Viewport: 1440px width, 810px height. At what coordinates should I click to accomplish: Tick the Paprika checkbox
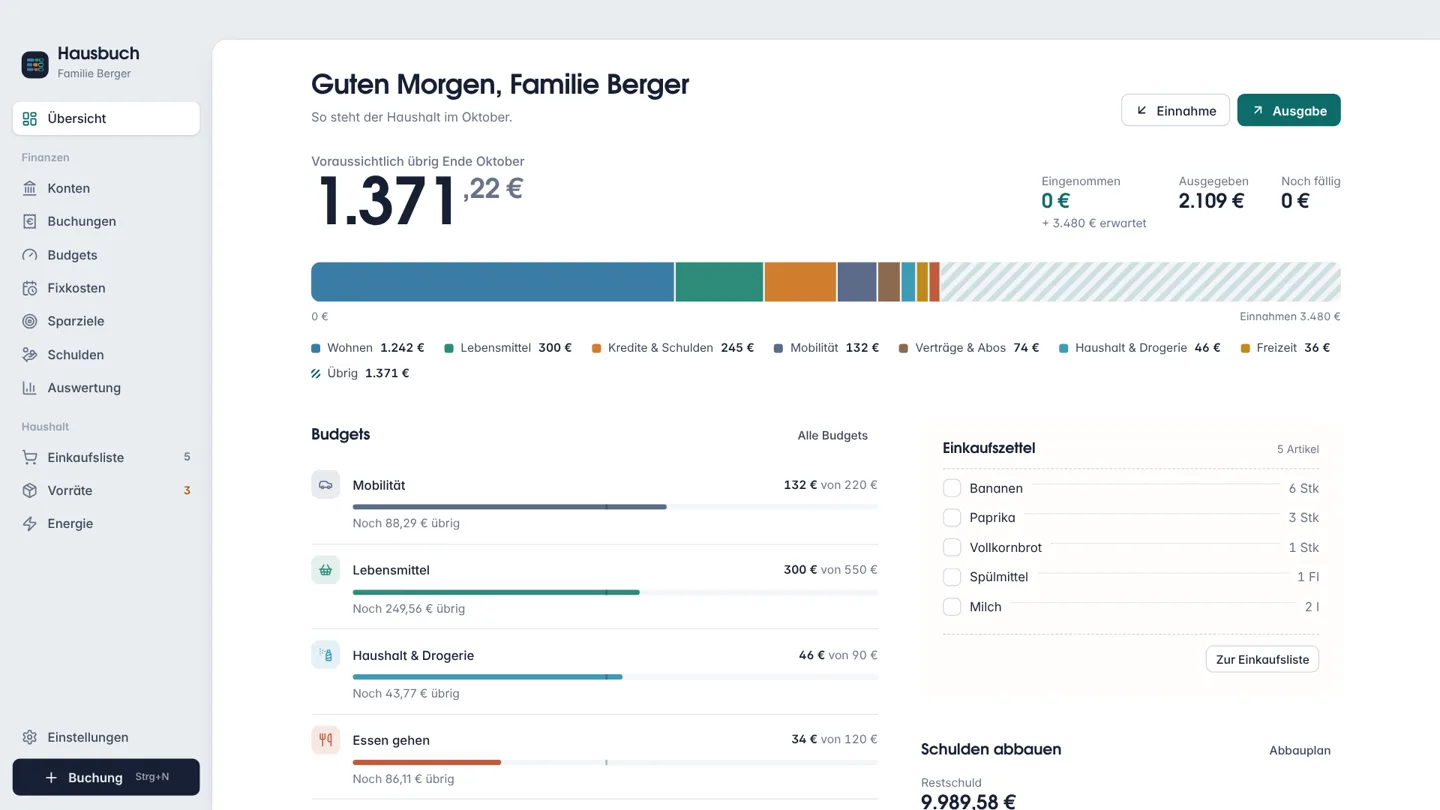952,518
